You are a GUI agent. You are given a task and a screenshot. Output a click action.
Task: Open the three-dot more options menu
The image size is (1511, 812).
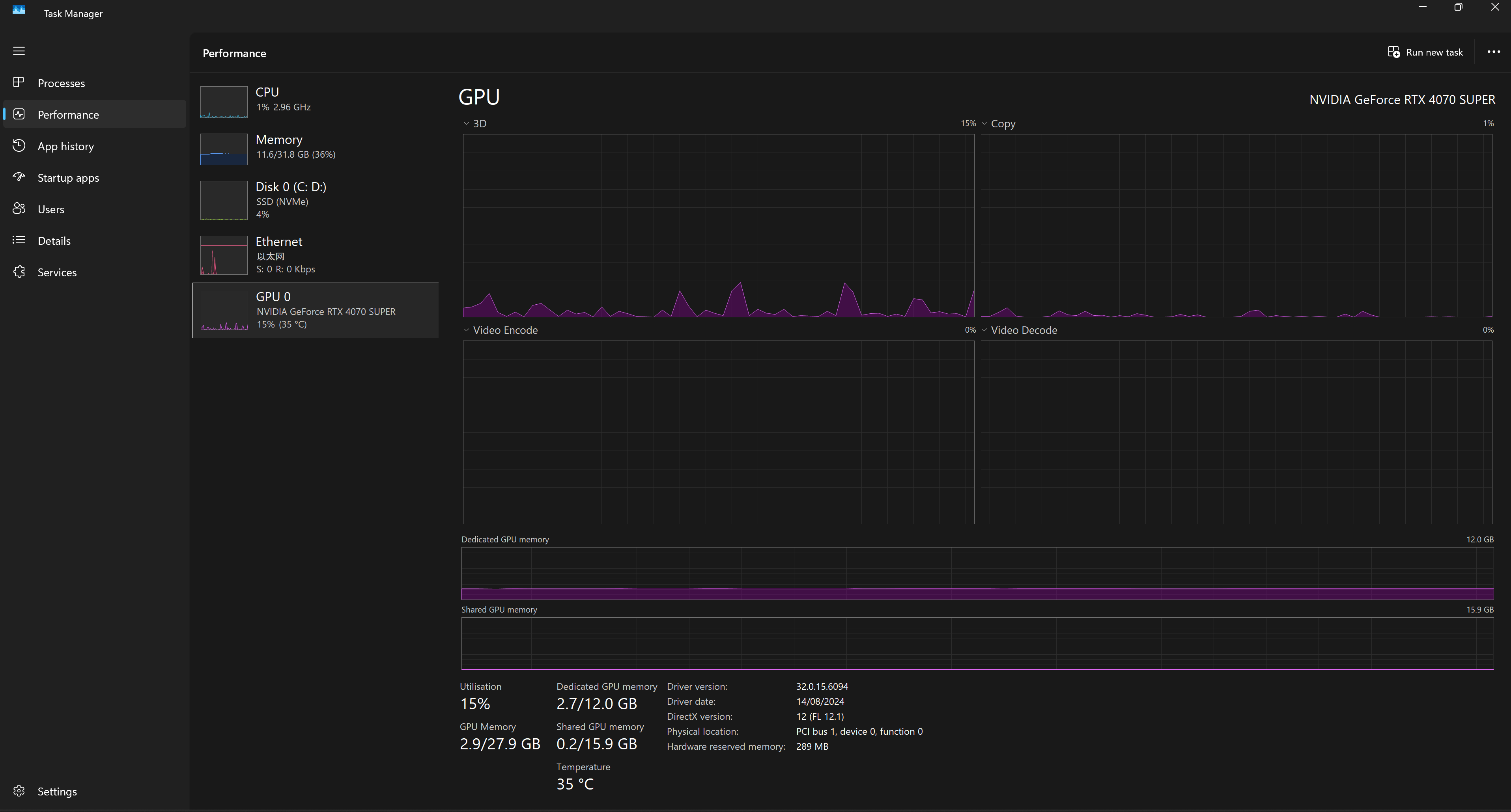(1493, 52)
